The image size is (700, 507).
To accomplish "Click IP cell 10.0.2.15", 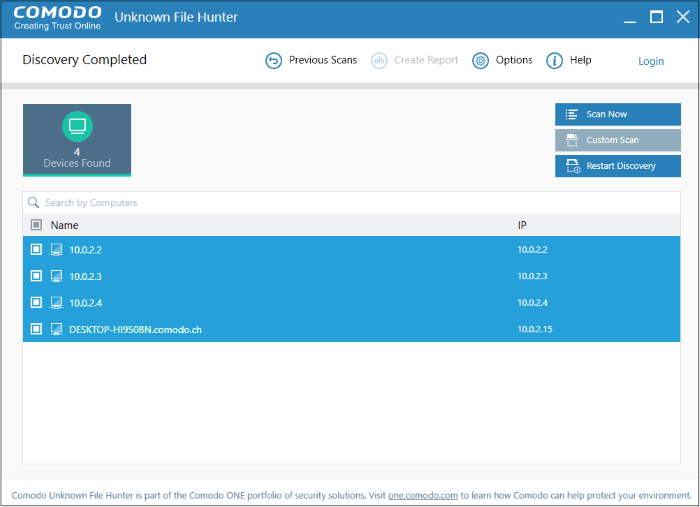I will pyautogui.click(x=535, y=329).
